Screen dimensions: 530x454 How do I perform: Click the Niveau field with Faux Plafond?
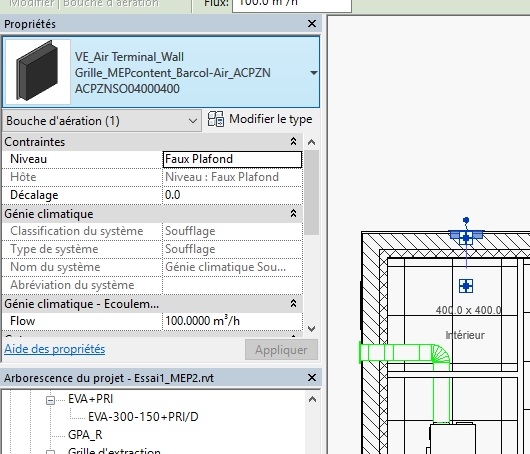(232, 159)
